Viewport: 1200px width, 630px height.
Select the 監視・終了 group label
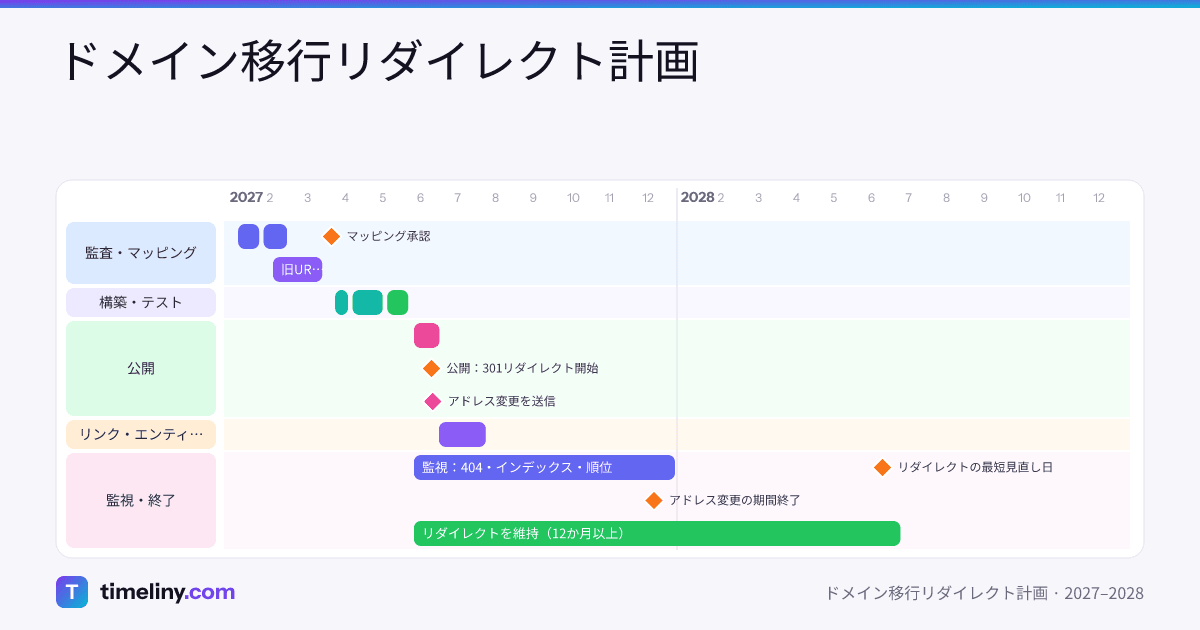point(141,500)
